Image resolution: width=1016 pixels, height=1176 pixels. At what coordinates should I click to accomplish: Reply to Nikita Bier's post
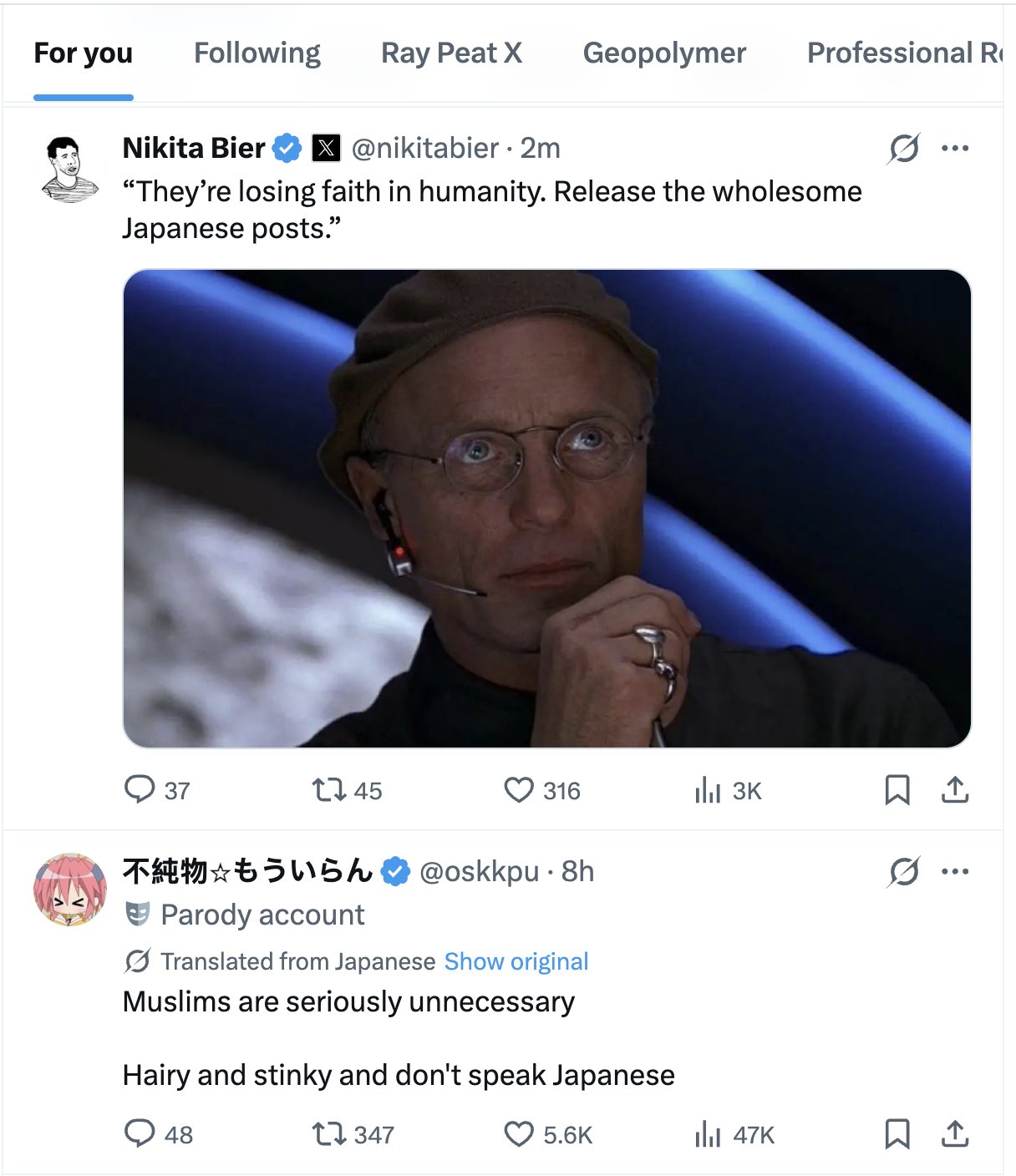pyautogui.click(x=140, y=789)
